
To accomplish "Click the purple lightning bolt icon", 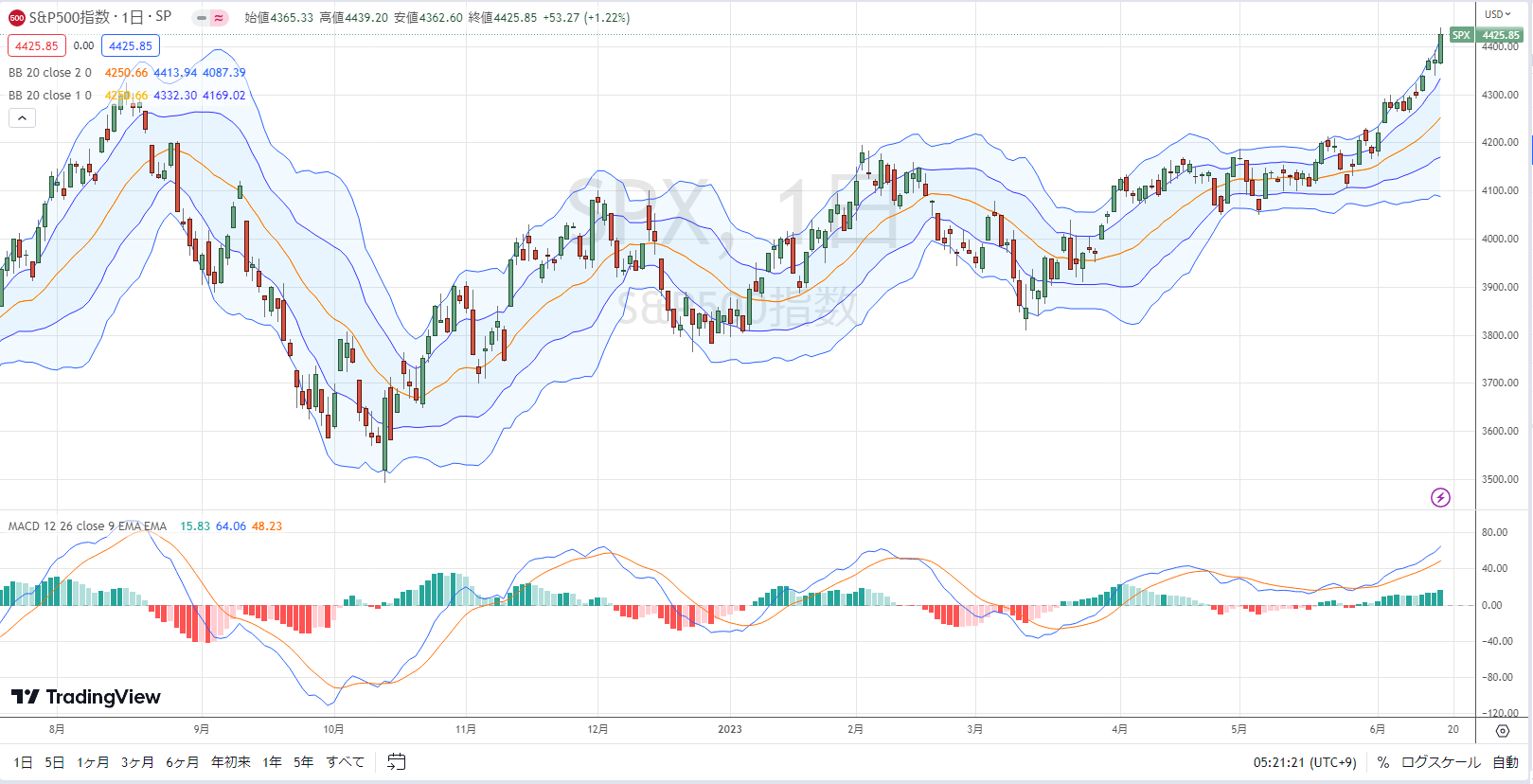I will tap(1440, 497).
